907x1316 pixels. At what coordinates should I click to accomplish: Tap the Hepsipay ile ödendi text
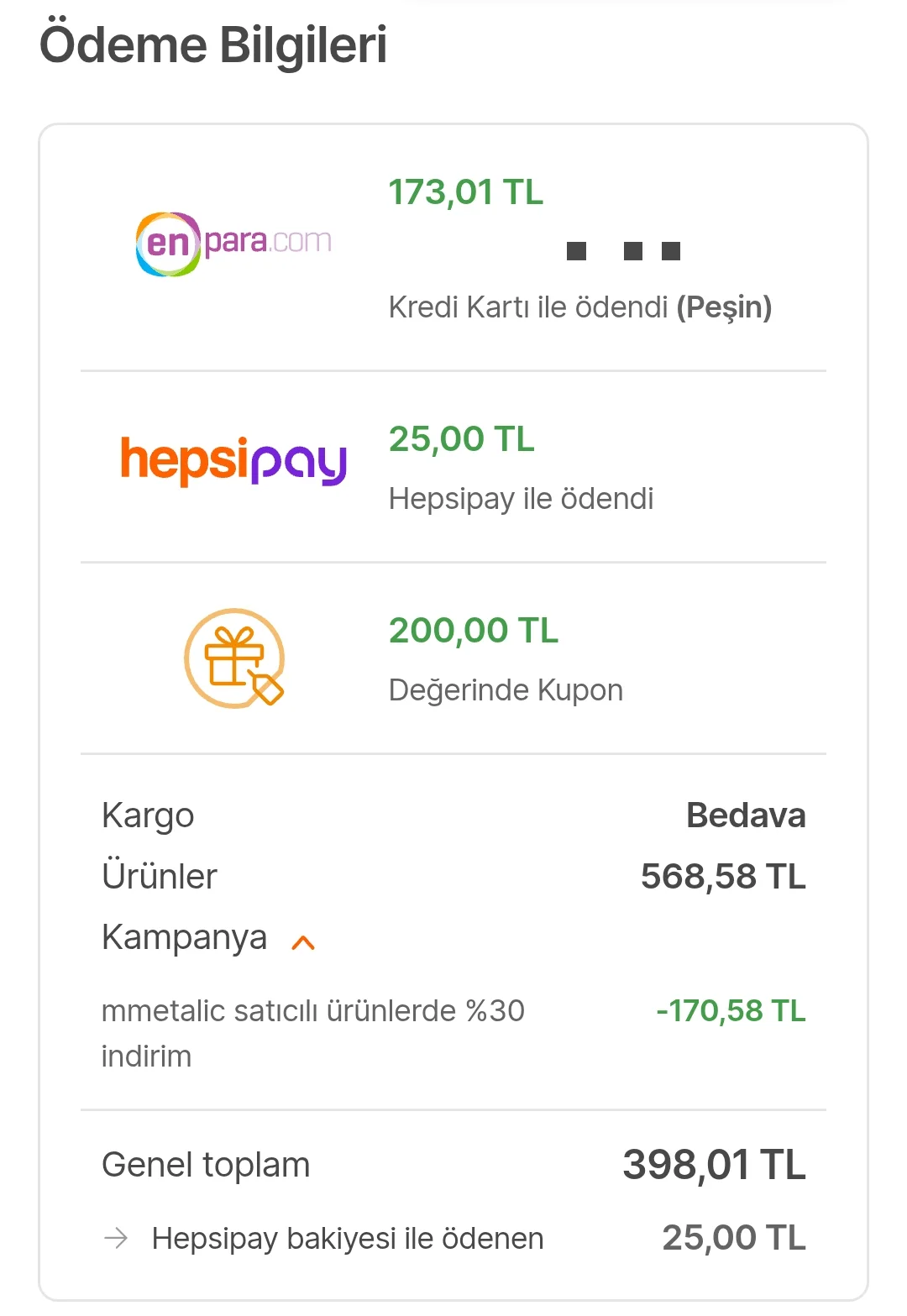(521, 499)
